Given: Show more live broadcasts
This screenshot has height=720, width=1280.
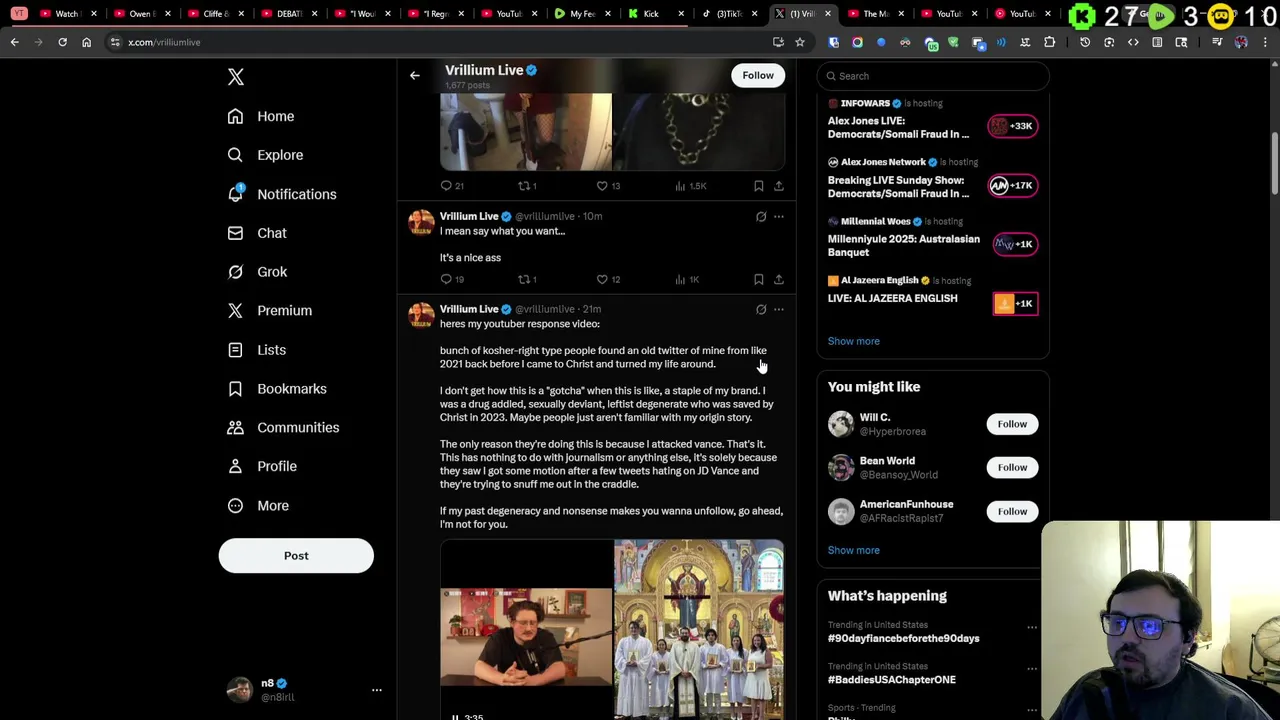Looking at the screenshot, I should point(853,341).
